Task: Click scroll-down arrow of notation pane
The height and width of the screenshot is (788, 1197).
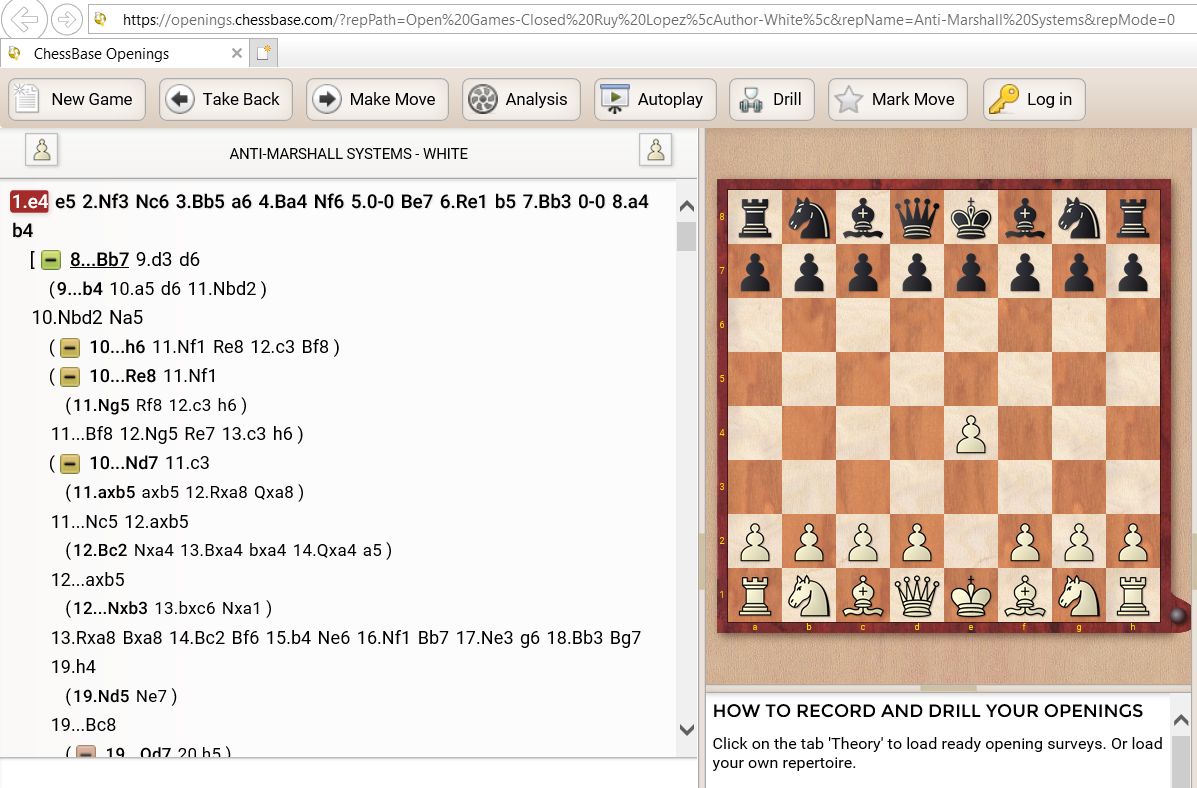Action: pos(686,730)
